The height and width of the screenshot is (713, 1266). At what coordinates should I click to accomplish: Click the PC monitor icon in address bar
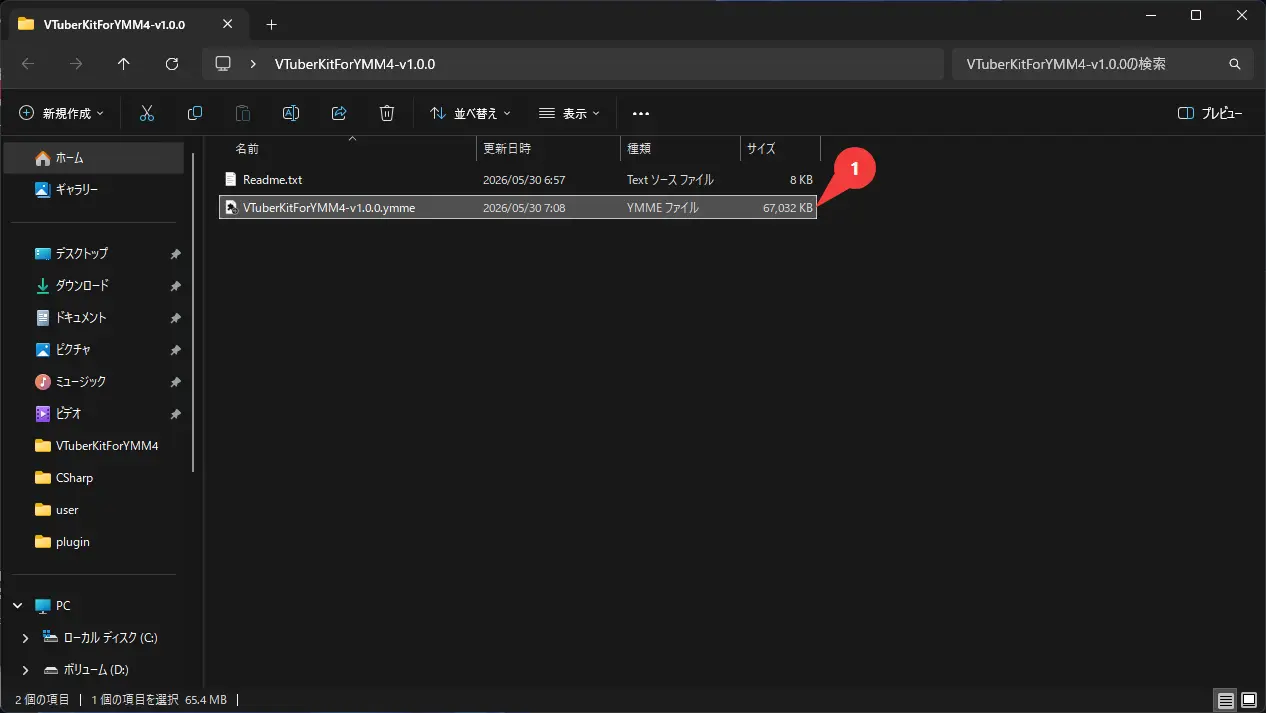pyautogui.click(x=223, y=63)
